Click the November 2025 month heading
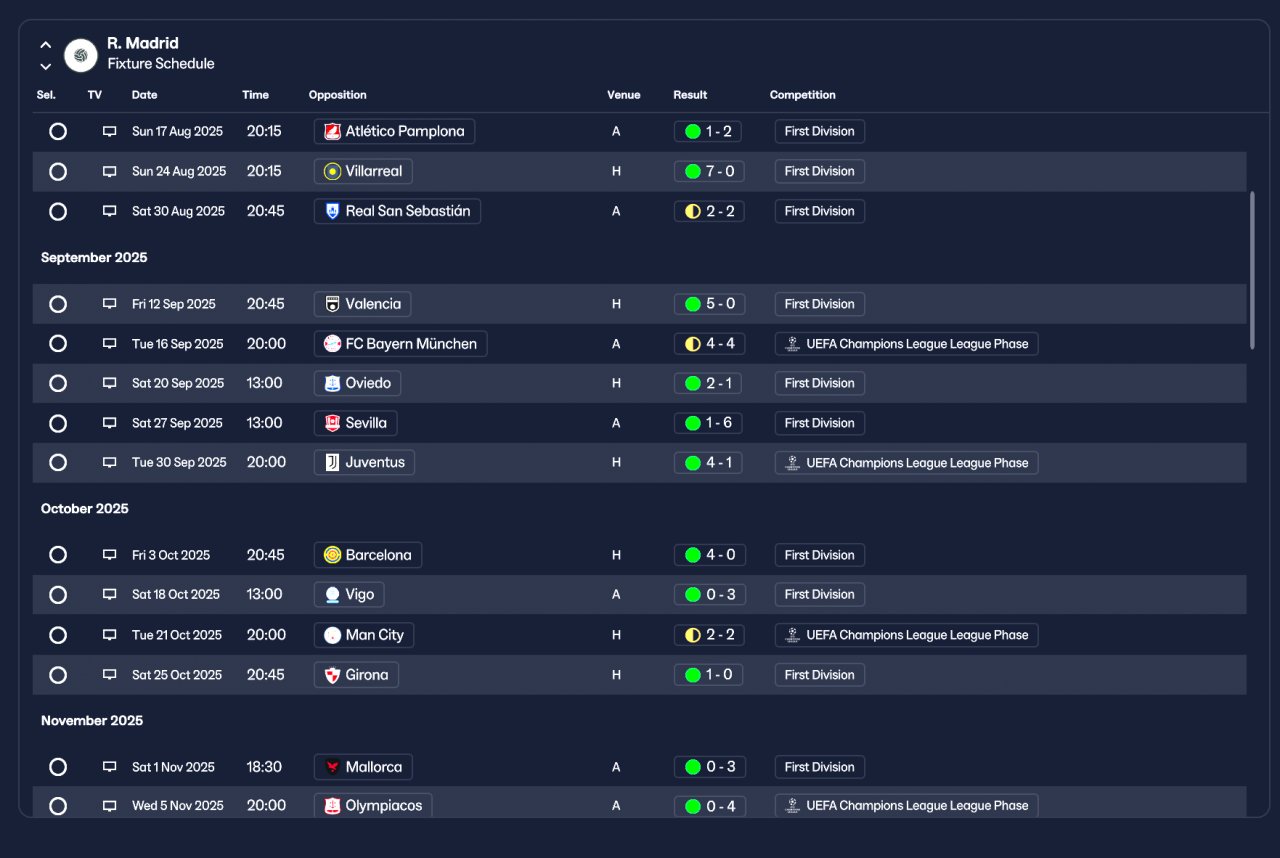 point(92,721)
